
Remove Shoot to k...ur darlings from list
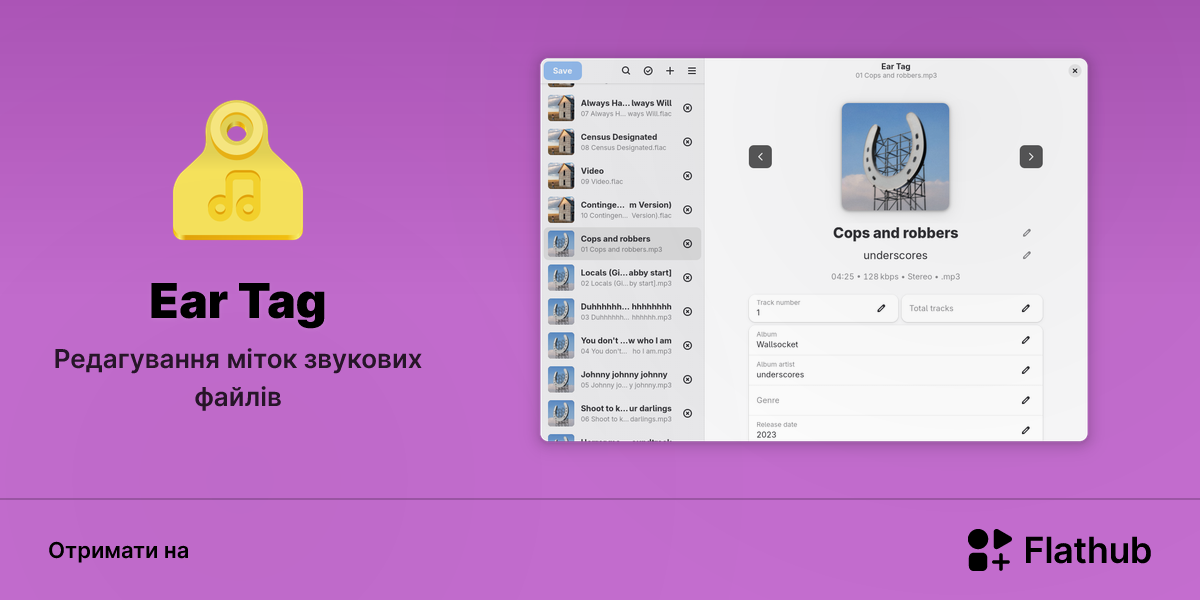tap(687, 414)
